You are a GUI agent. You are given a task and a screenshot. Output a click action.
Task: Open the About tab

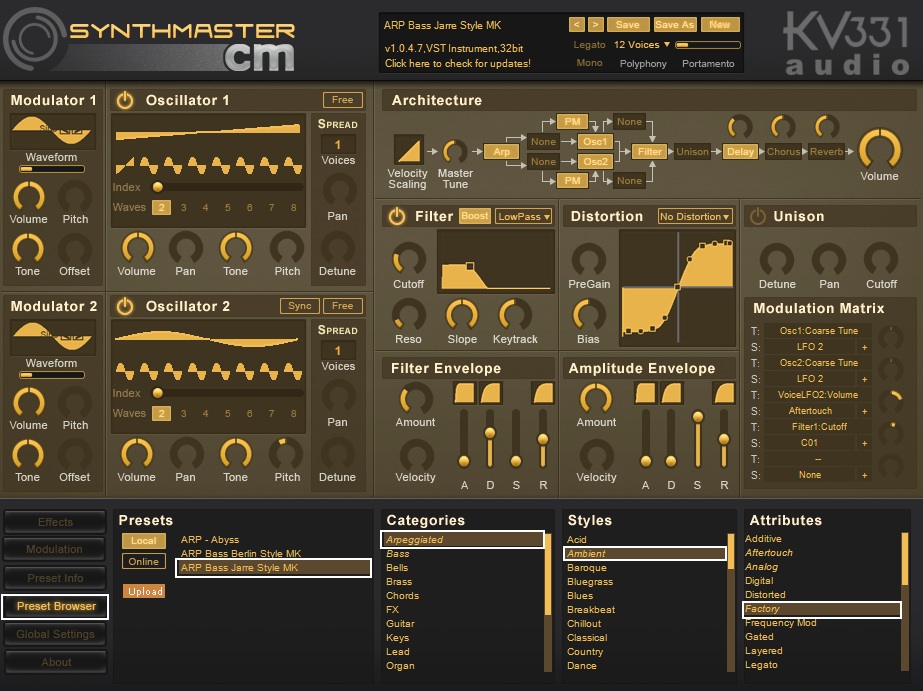pyautogui.click(x=55, y=662)
